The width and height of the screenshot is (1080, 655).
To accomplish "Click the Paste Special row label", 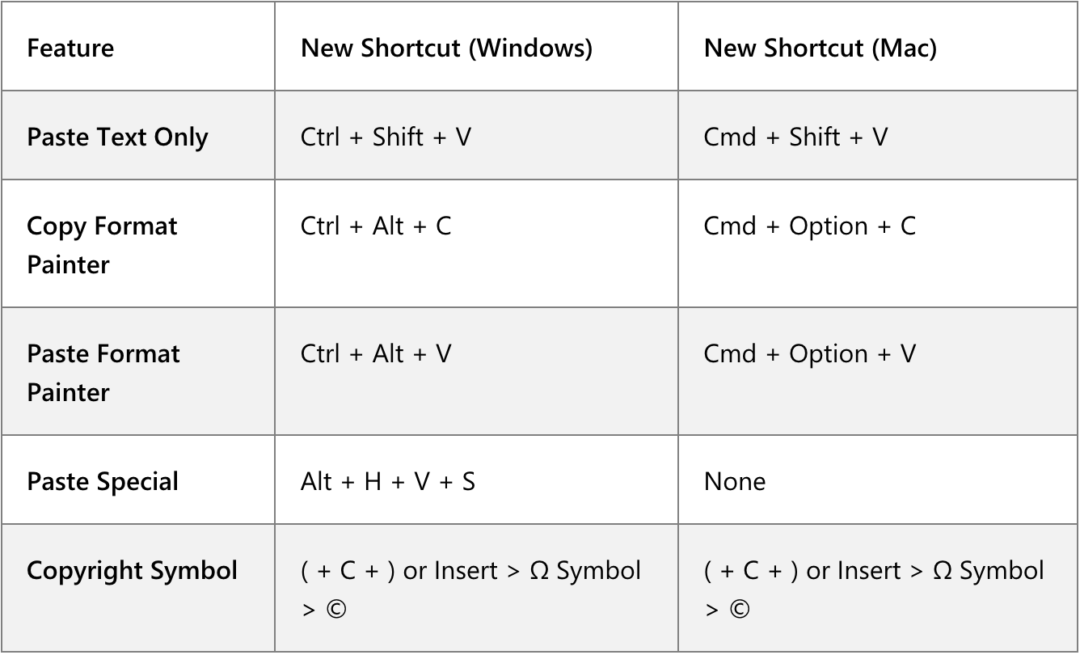I will (102, 481).
